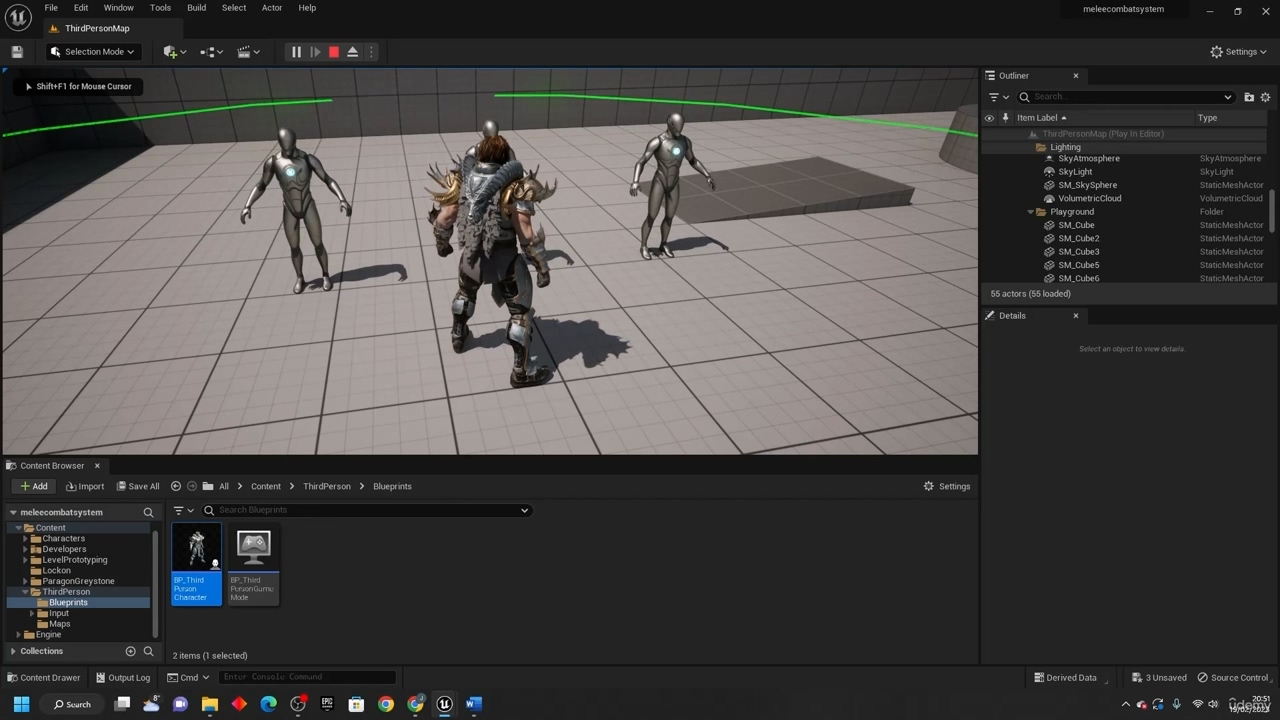Image resolution: width=1280 pixels, height=720 pixels.
Task: Click the Save All button
Action: (138, 486)
